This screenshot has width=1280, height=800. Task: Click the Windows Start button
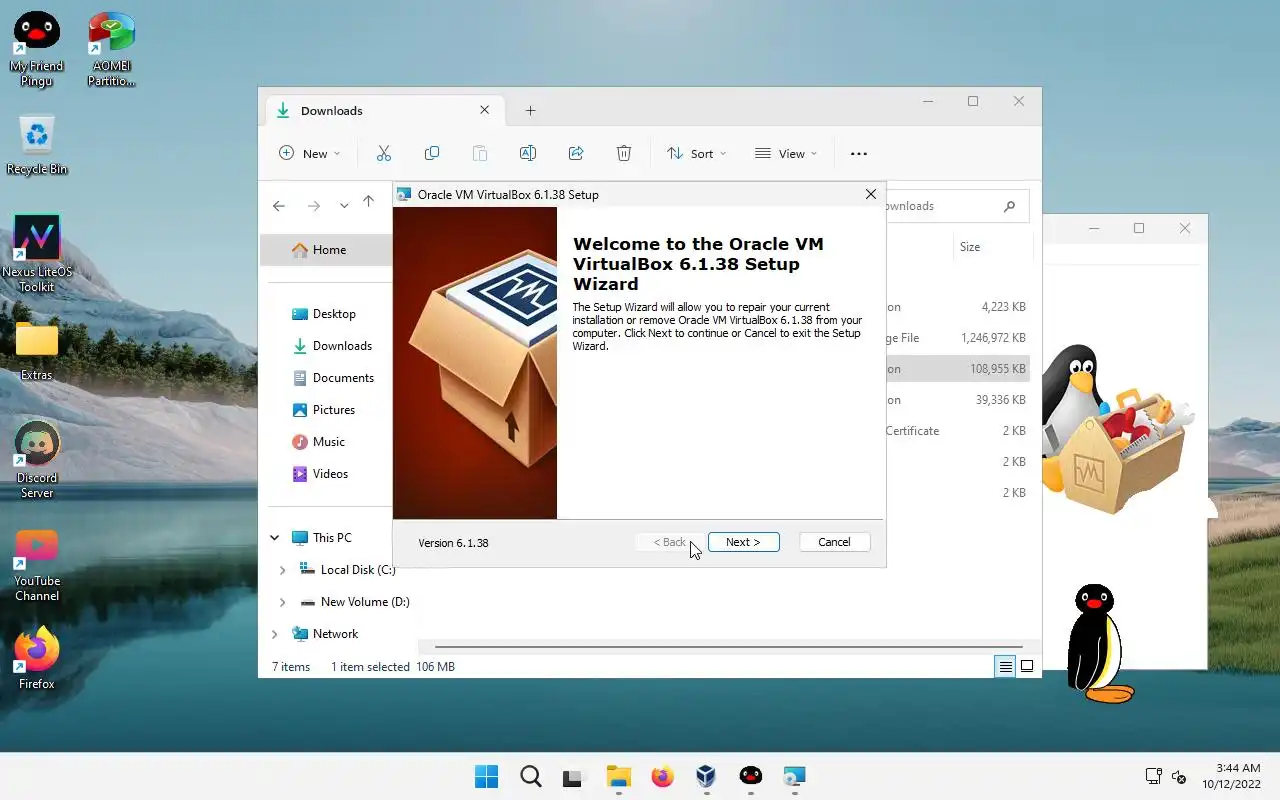487,776
